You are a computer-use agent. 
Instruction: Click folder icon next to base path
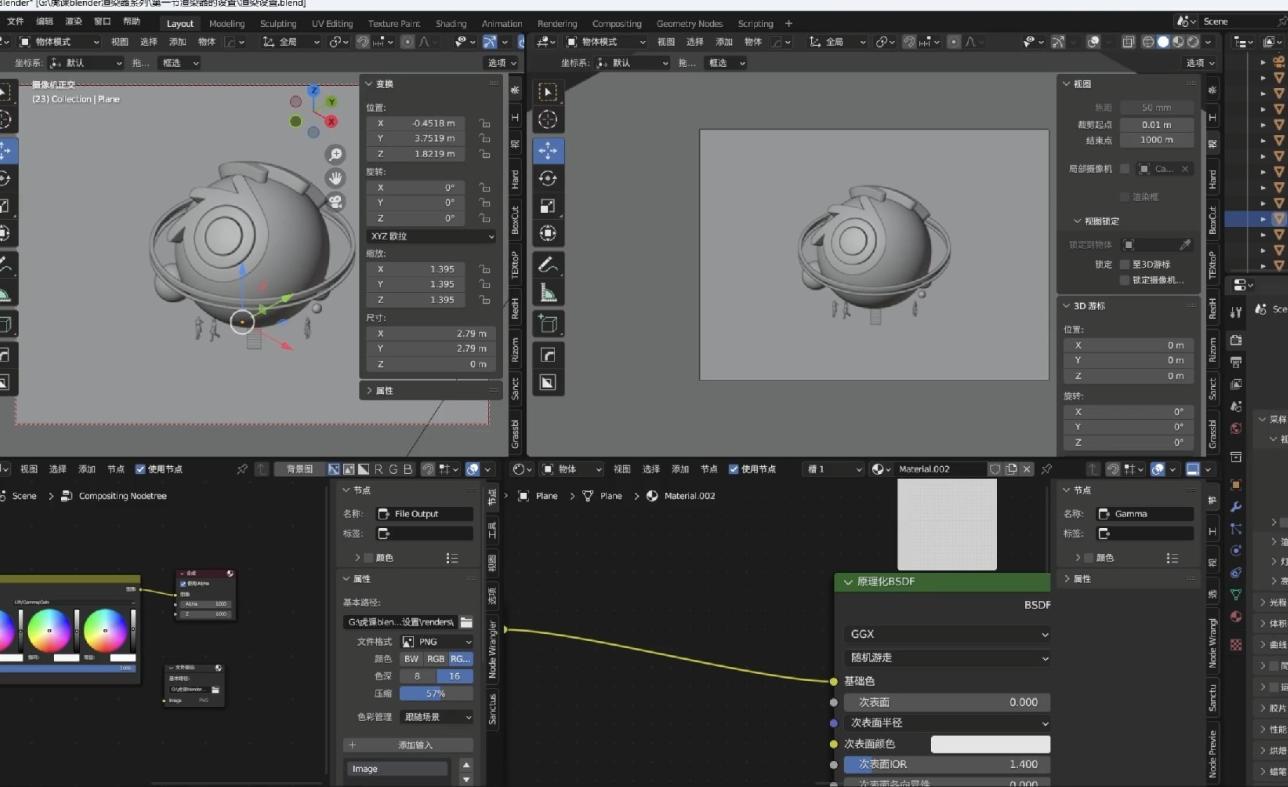coord(466,622)
